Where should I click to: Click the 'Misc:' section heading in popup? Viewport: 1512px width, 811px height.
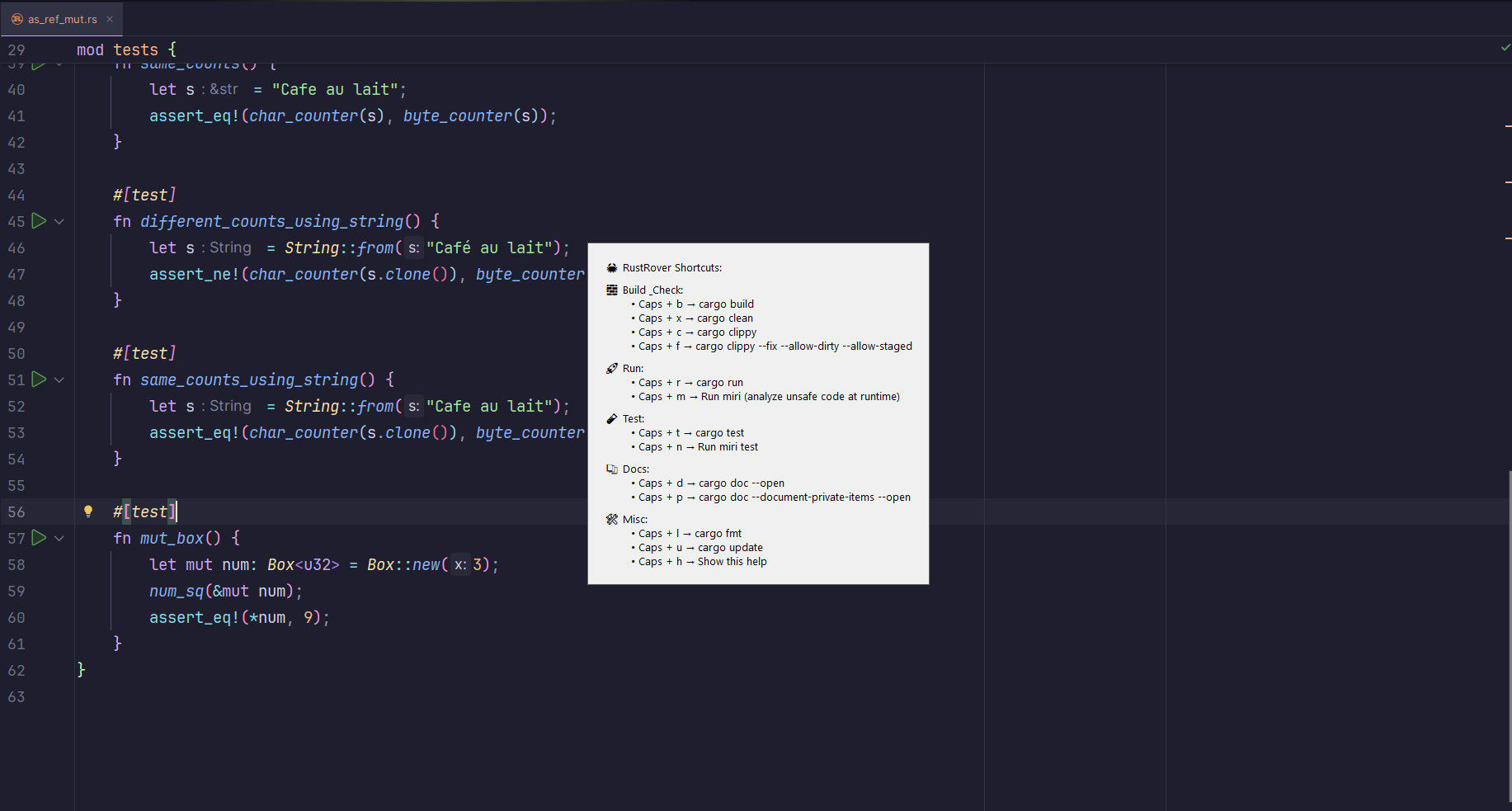click(x=635, y=520)
